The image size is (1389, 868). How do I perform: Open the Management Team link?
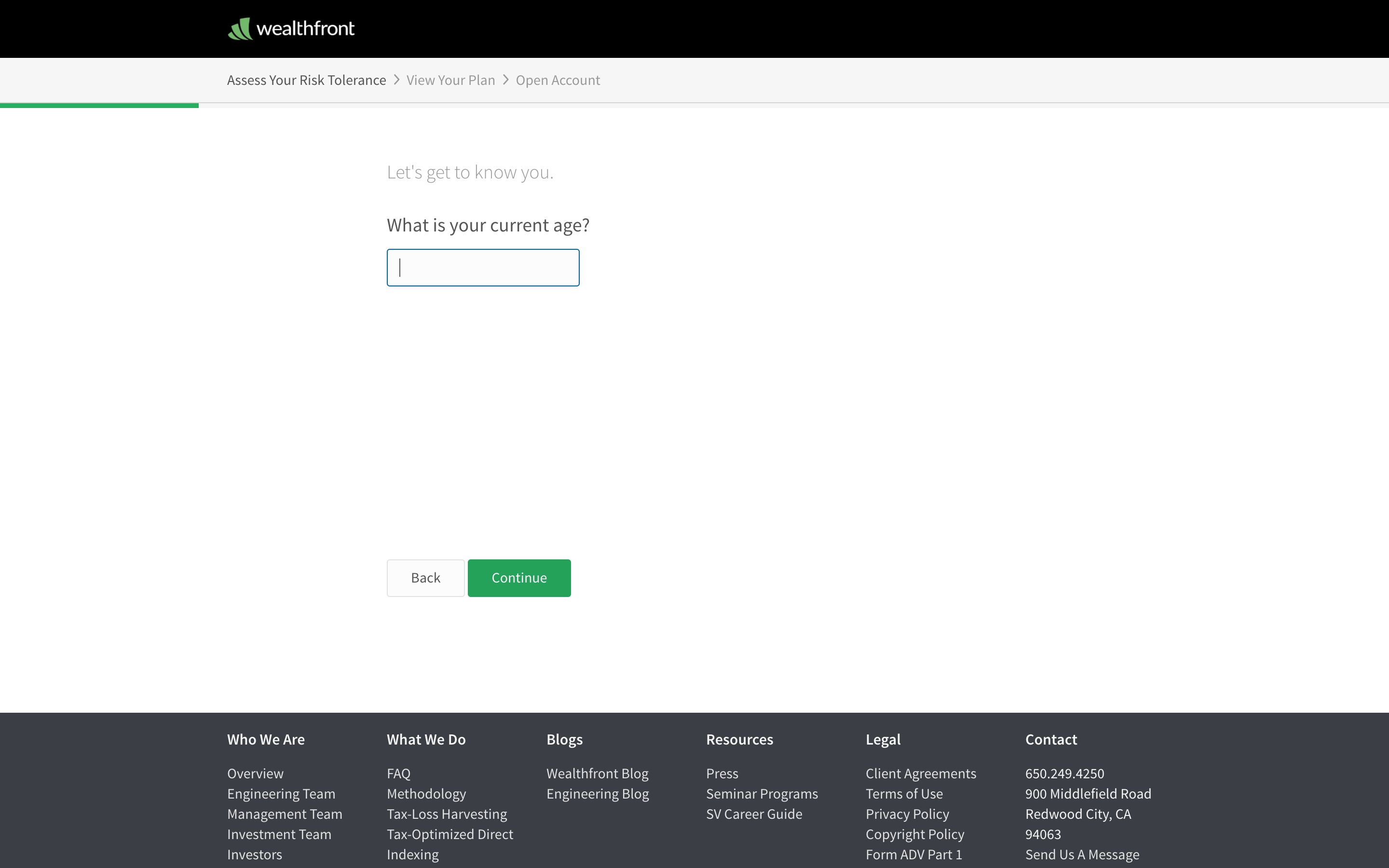pos(285,814)
